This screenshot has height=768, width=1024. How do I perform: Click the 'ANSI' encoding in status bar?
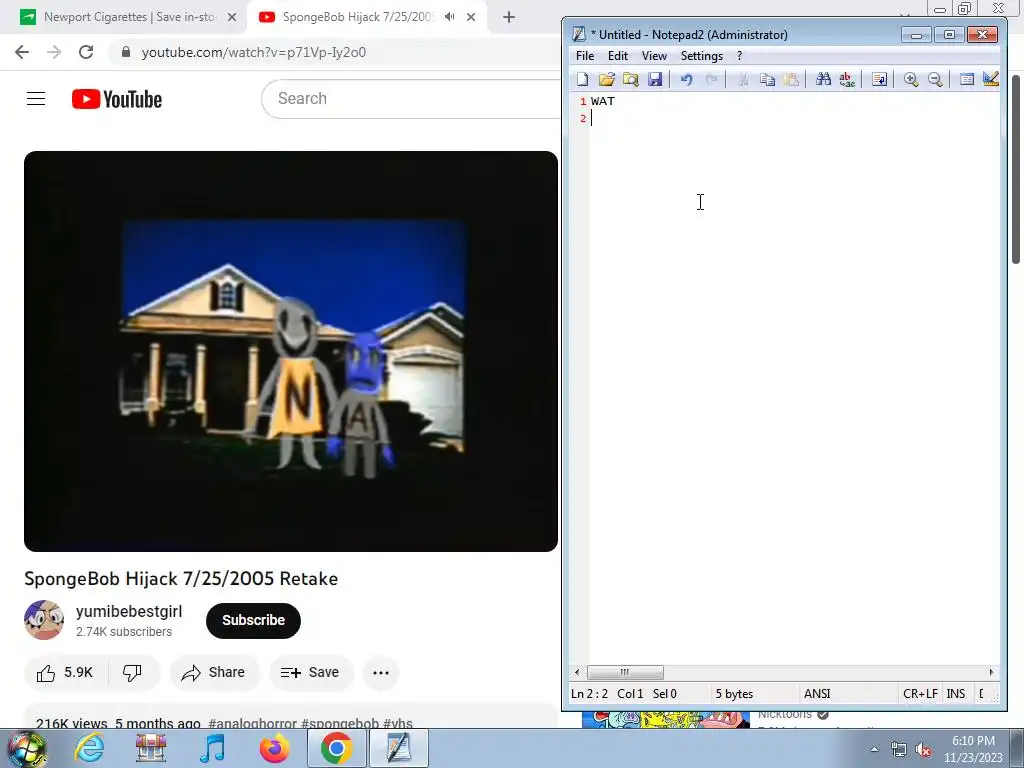817,694
